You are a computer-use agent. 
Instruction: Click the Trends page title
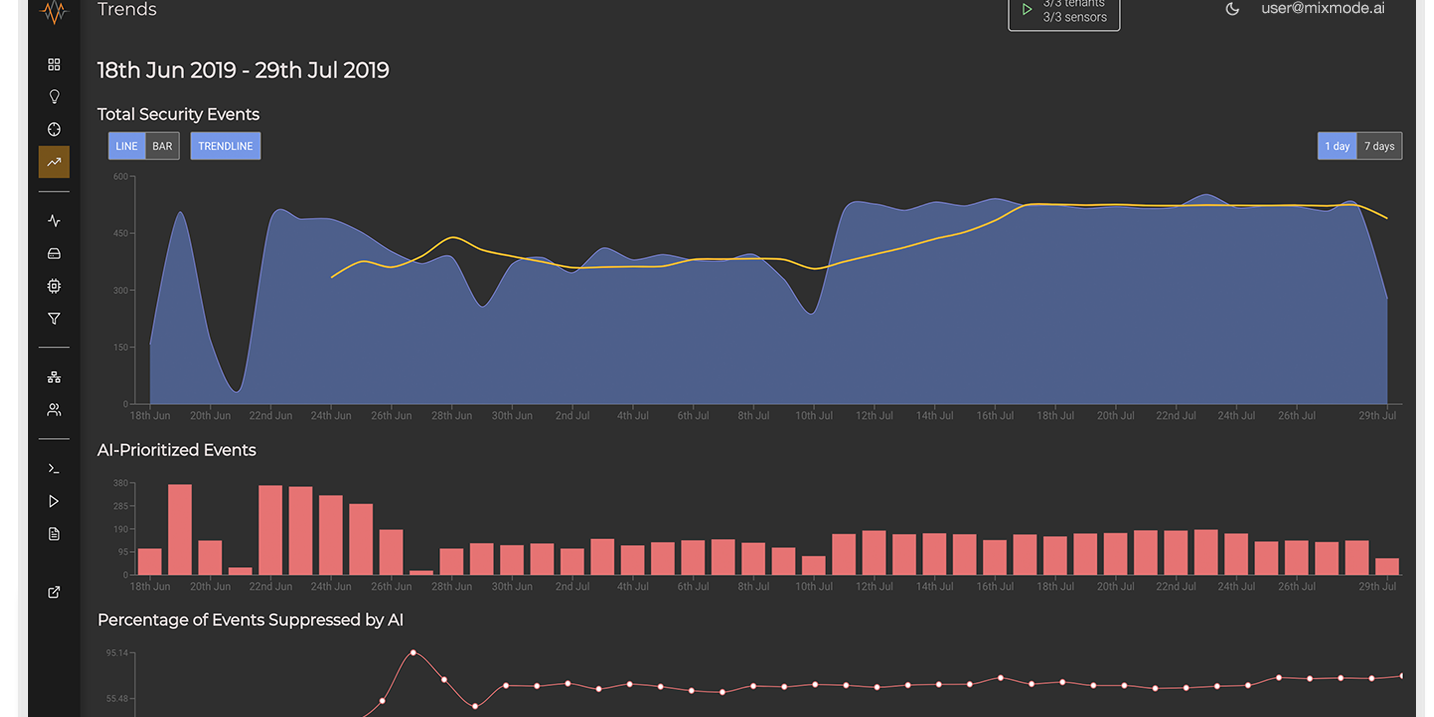point(127,10)
